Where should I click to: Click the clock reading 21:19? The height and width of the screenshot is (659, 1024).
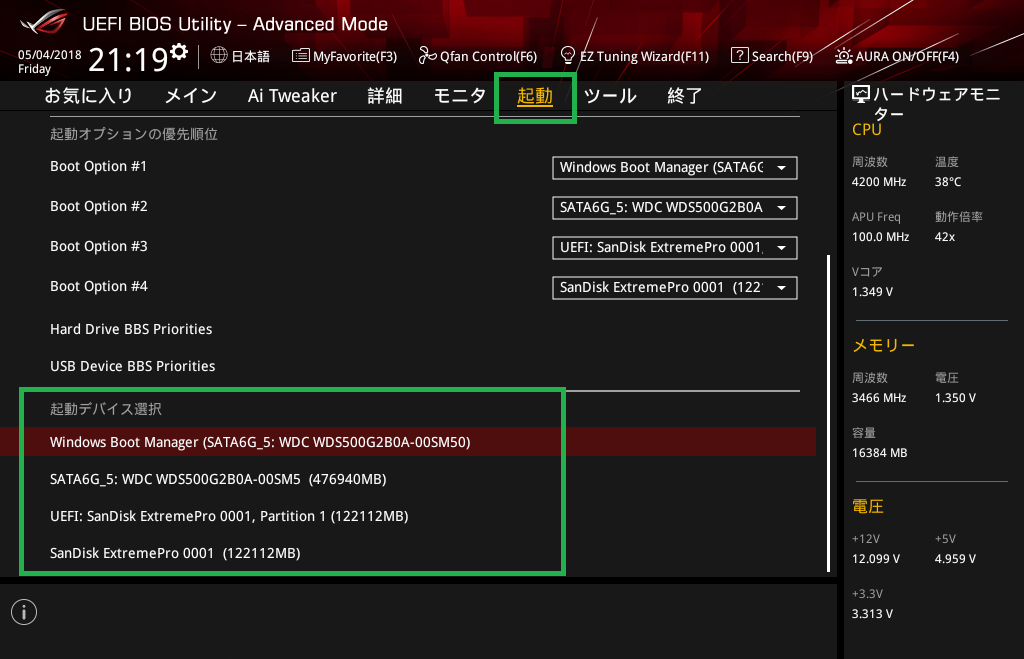(x=129, y=60)
